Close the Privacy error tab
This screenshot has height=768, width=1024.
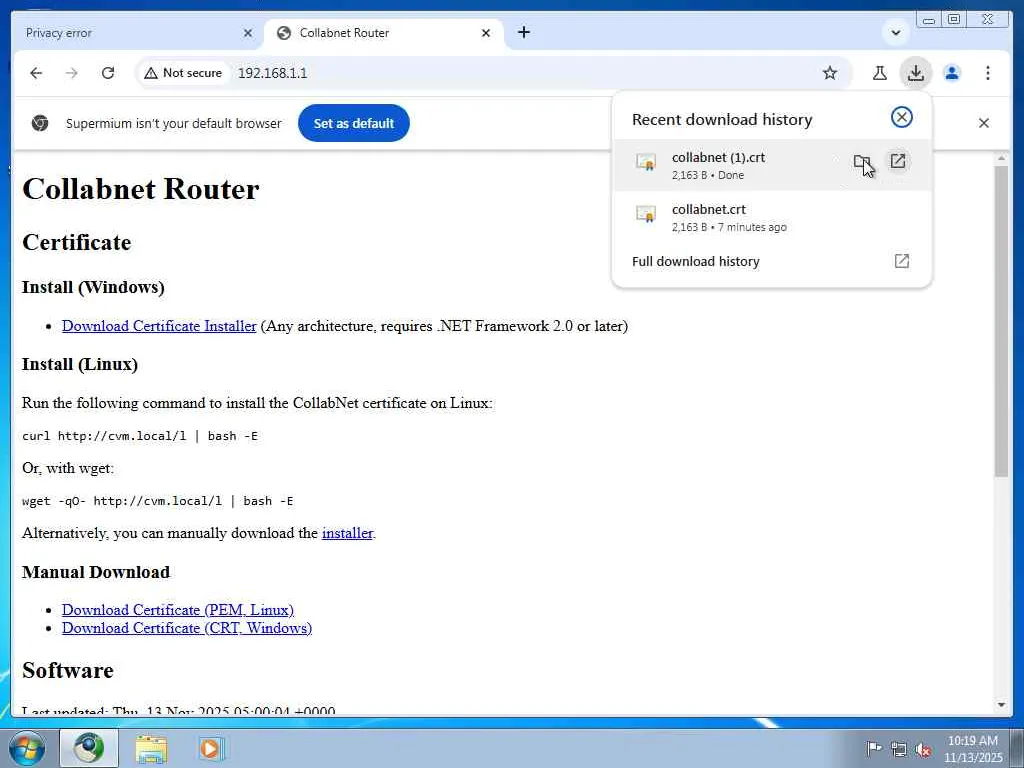coord(248,33)
